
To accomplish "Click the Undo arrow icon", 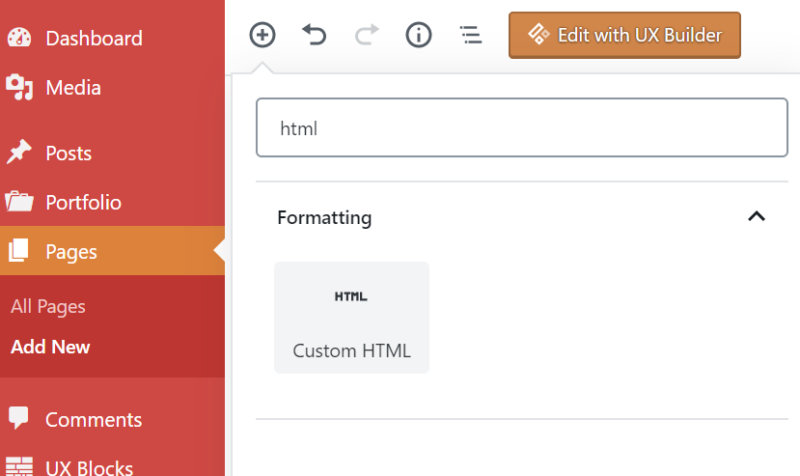I will coord(315,35).
